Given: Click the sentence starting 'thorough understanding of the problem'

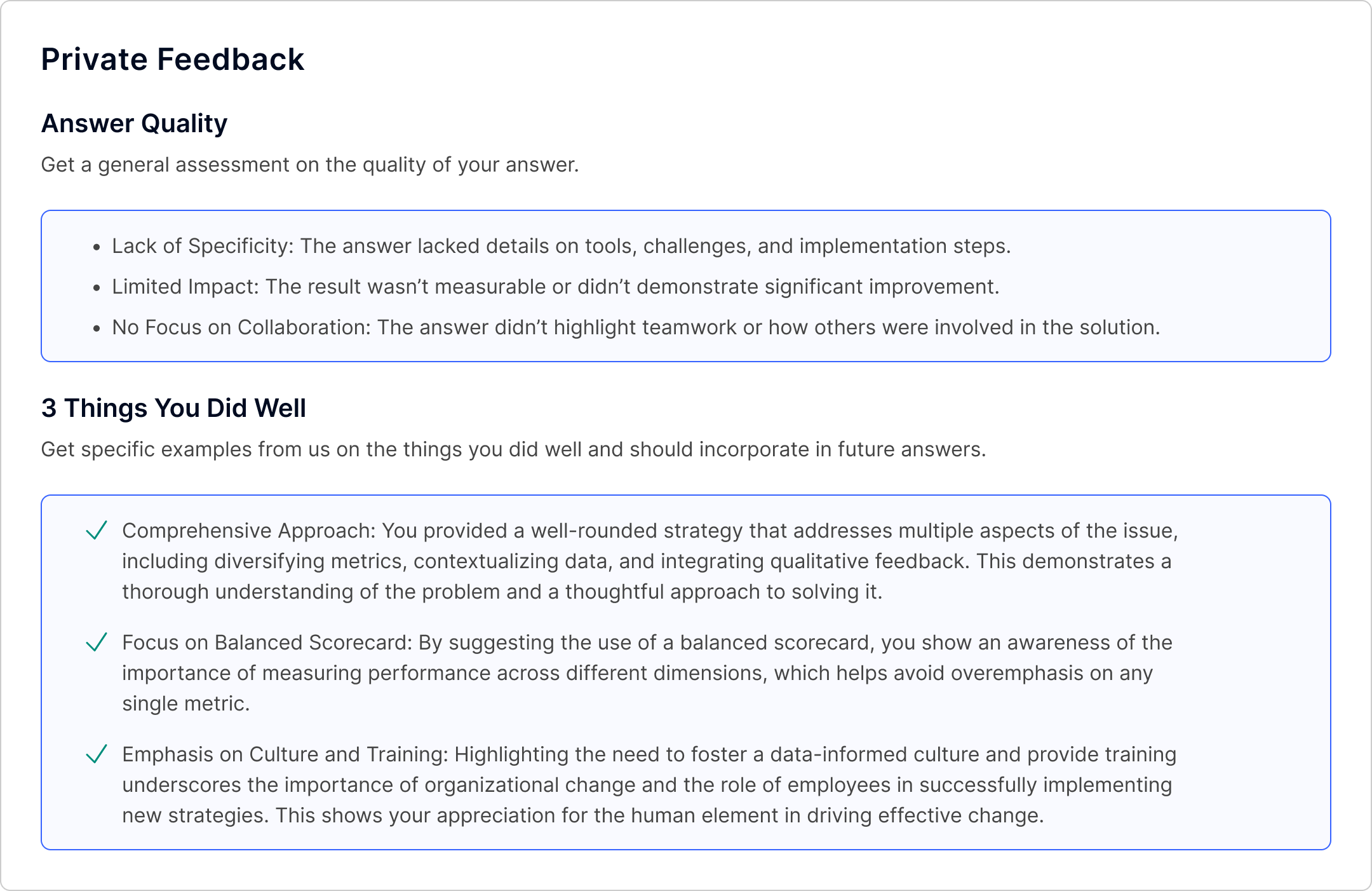Looking at the screenshot, I should click(502, 592).
